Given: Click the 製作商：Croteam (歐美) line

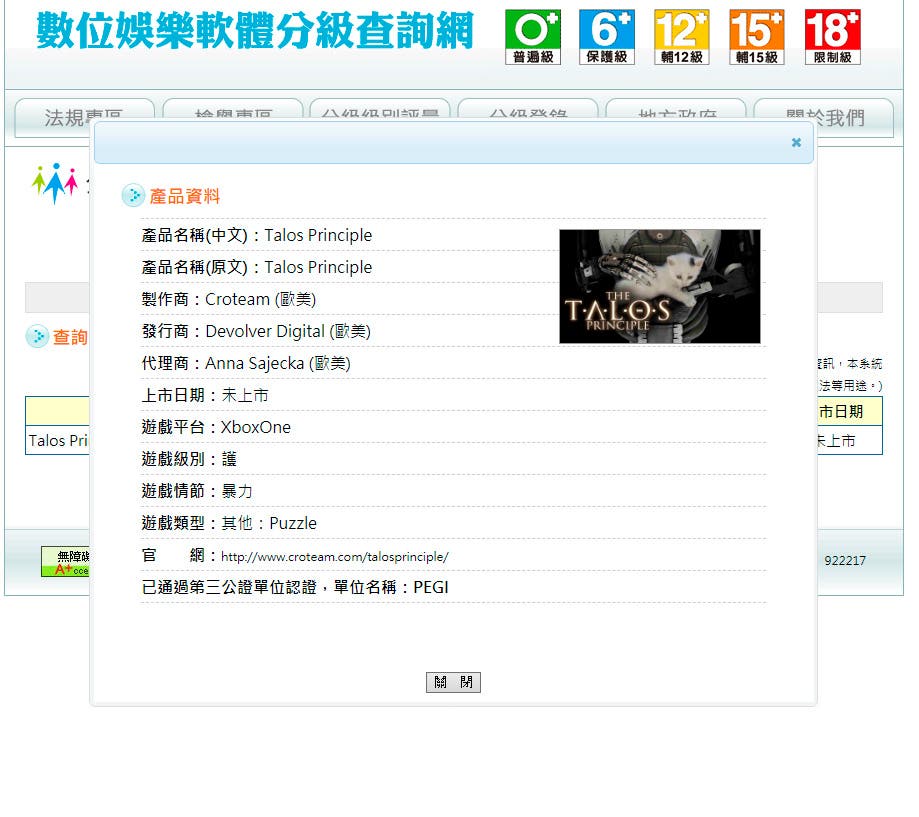Looking at the screenshot, I should pos(229,299).
